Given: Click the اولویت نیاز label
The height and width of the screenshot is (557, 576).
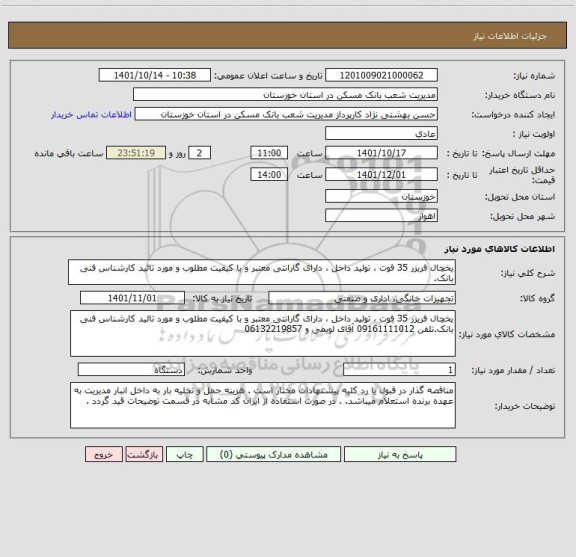Looking at the screenshot, I should coord(534,134).
